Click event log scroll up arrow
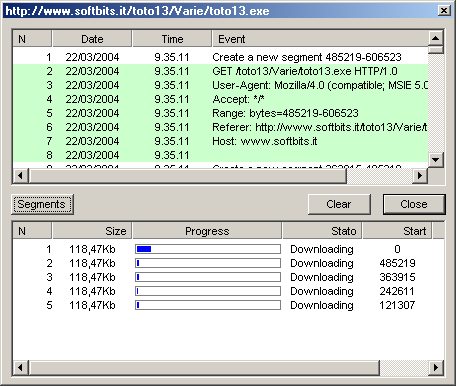This screenshot has width=457, height=386. (435, 38)
